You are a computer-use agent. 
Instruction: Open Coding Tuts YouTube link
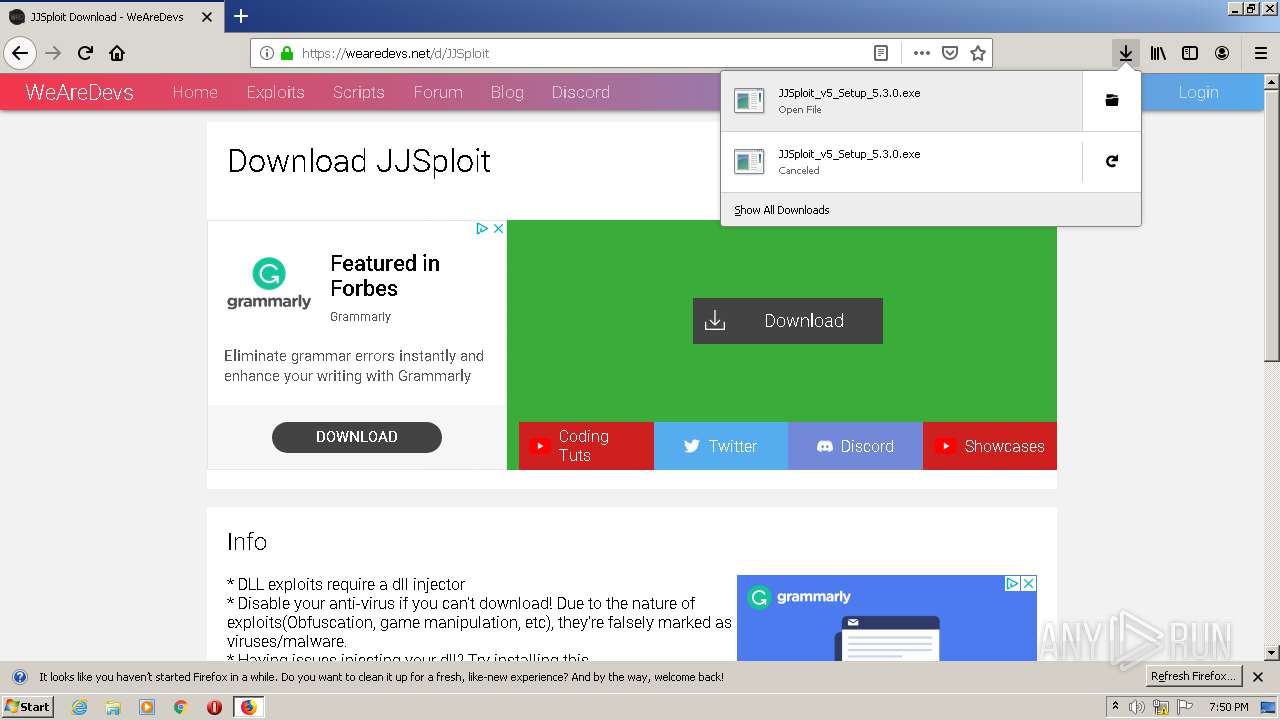[x=586, y=446]
